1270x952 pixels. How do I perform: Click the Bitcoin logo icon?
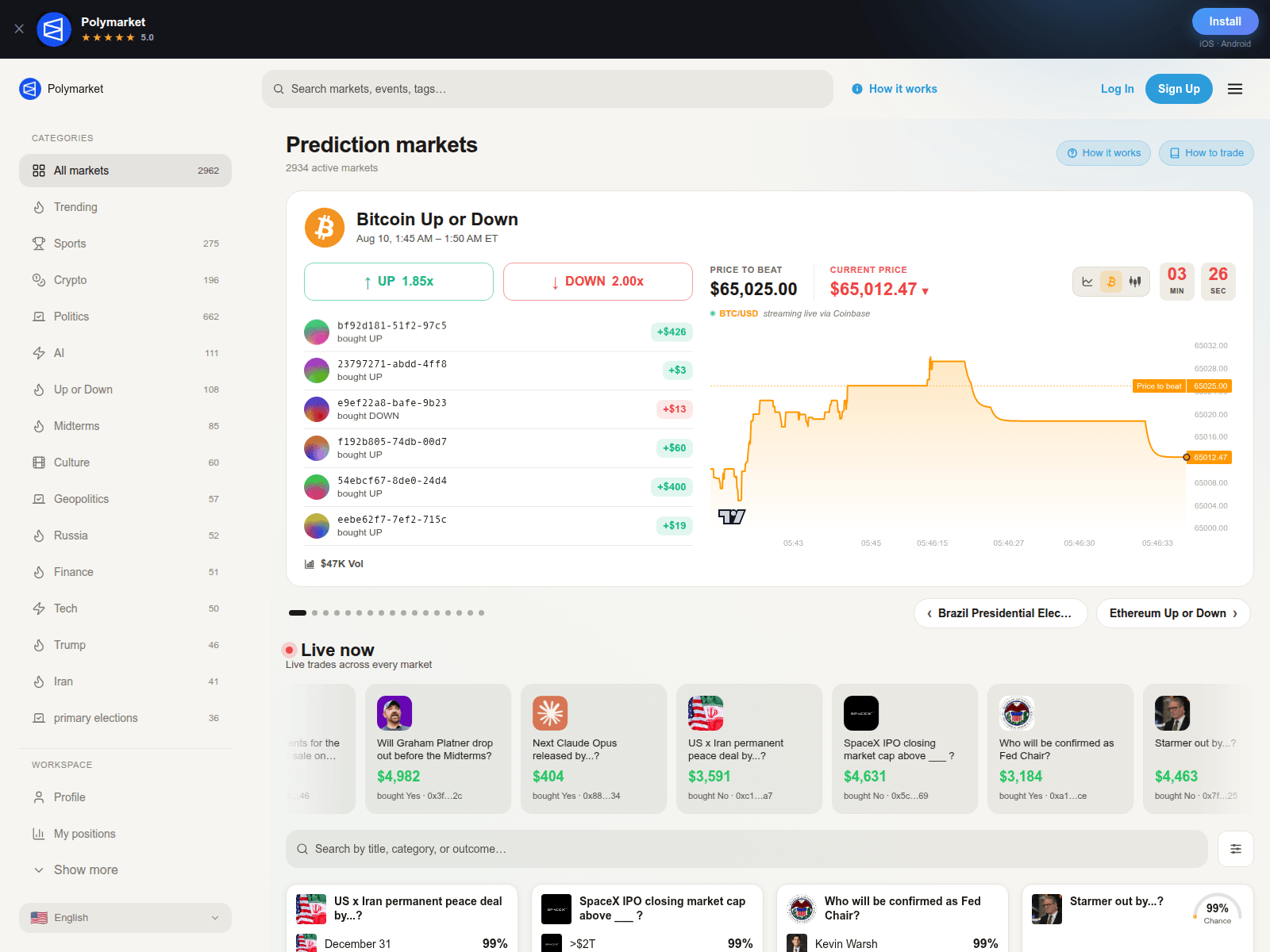(x=325, y=228)
